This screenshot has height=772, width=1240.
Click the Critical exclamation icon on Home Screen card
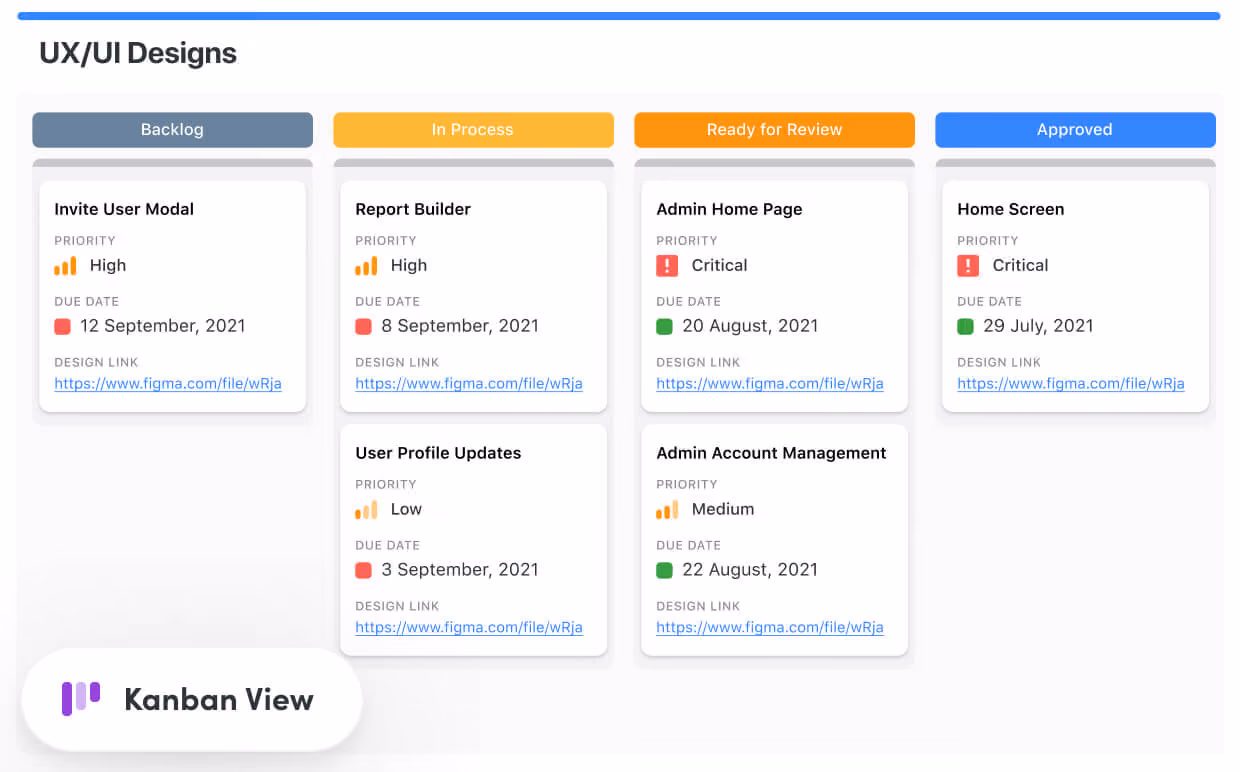(968, 266)
